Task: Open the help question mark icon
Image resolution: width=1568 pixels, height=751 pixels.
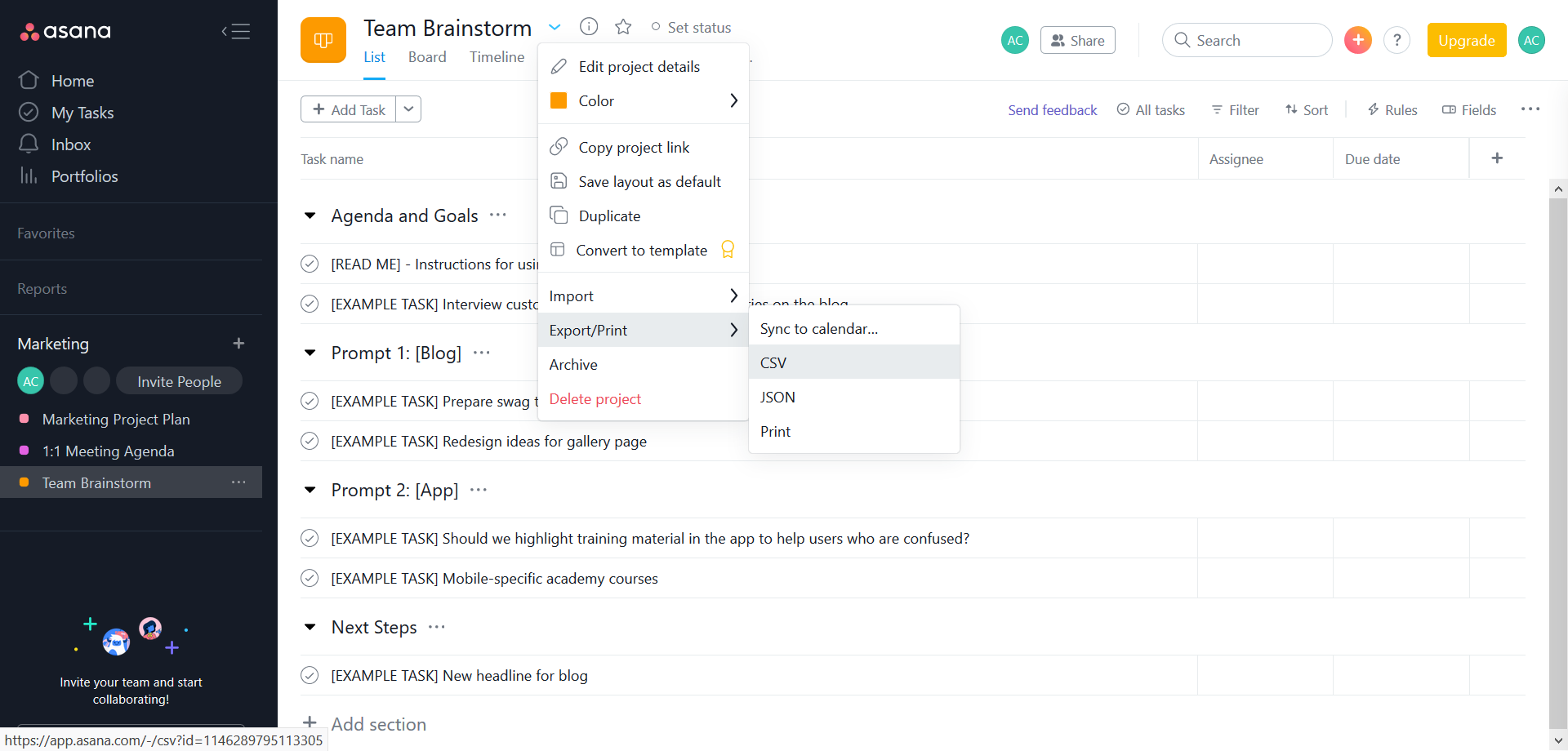Action: (1396, 40)
